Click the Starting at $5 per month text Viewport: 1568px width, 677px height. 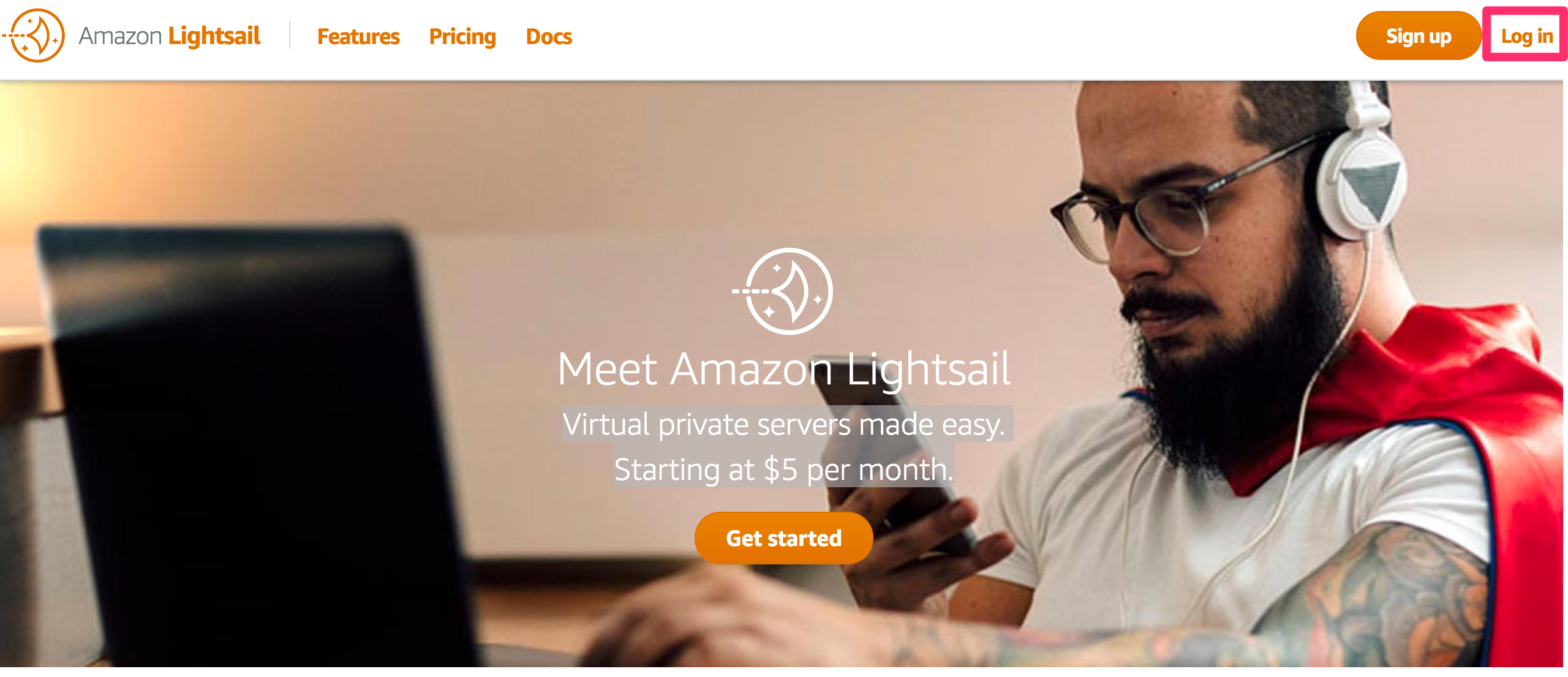pyautogui.click(x=784, y=469)
